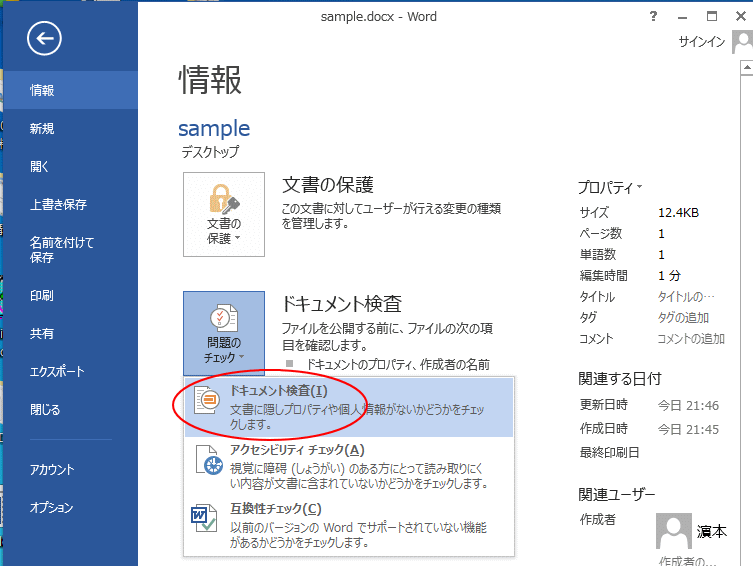Click the back arrow circle icon
Viewport: 753px width, 566px height.
(x=44, y=38)
